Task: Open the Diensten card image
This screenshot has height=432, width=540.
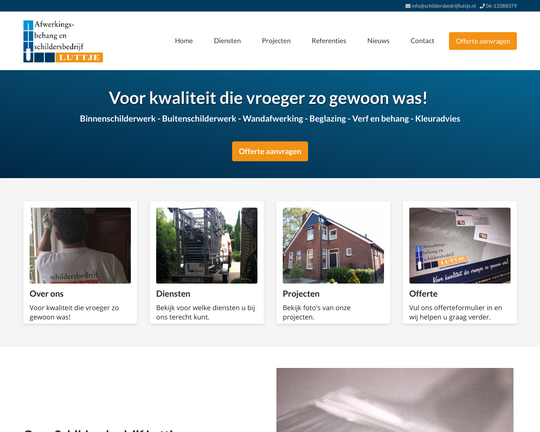Action: (207, 245)
